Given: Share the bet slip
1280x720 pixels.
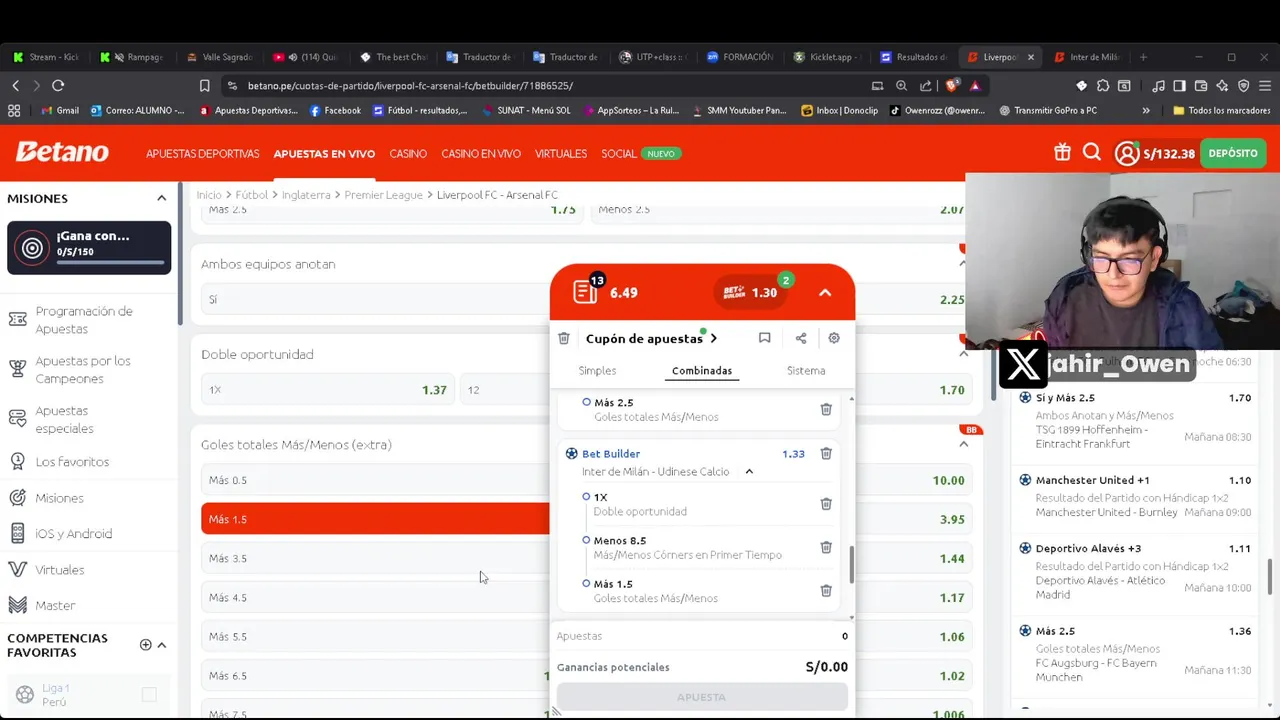Looking at the screenshot, I should pos(801,338).
